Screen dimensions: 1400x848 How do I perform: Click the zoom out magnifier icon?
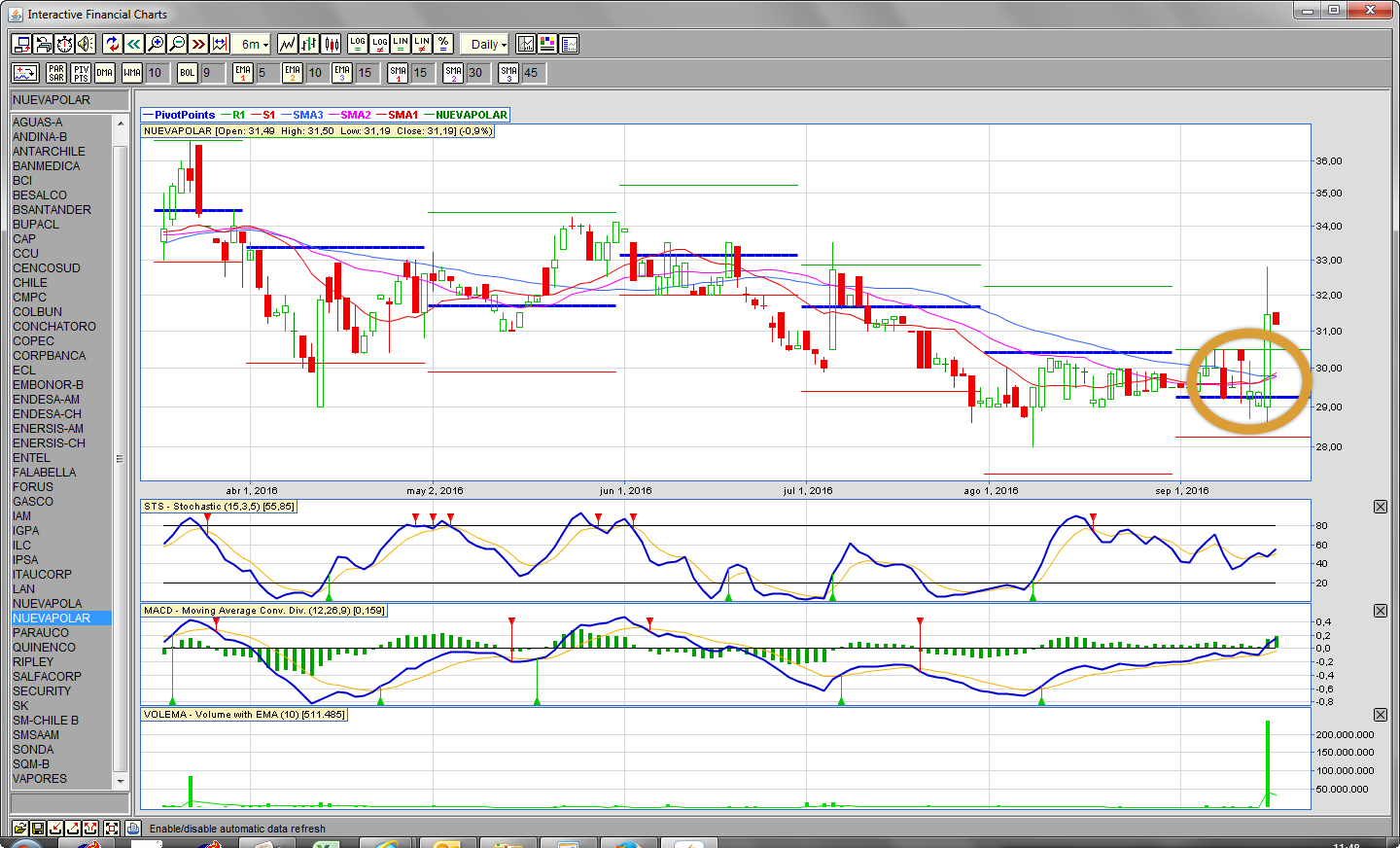177,44
